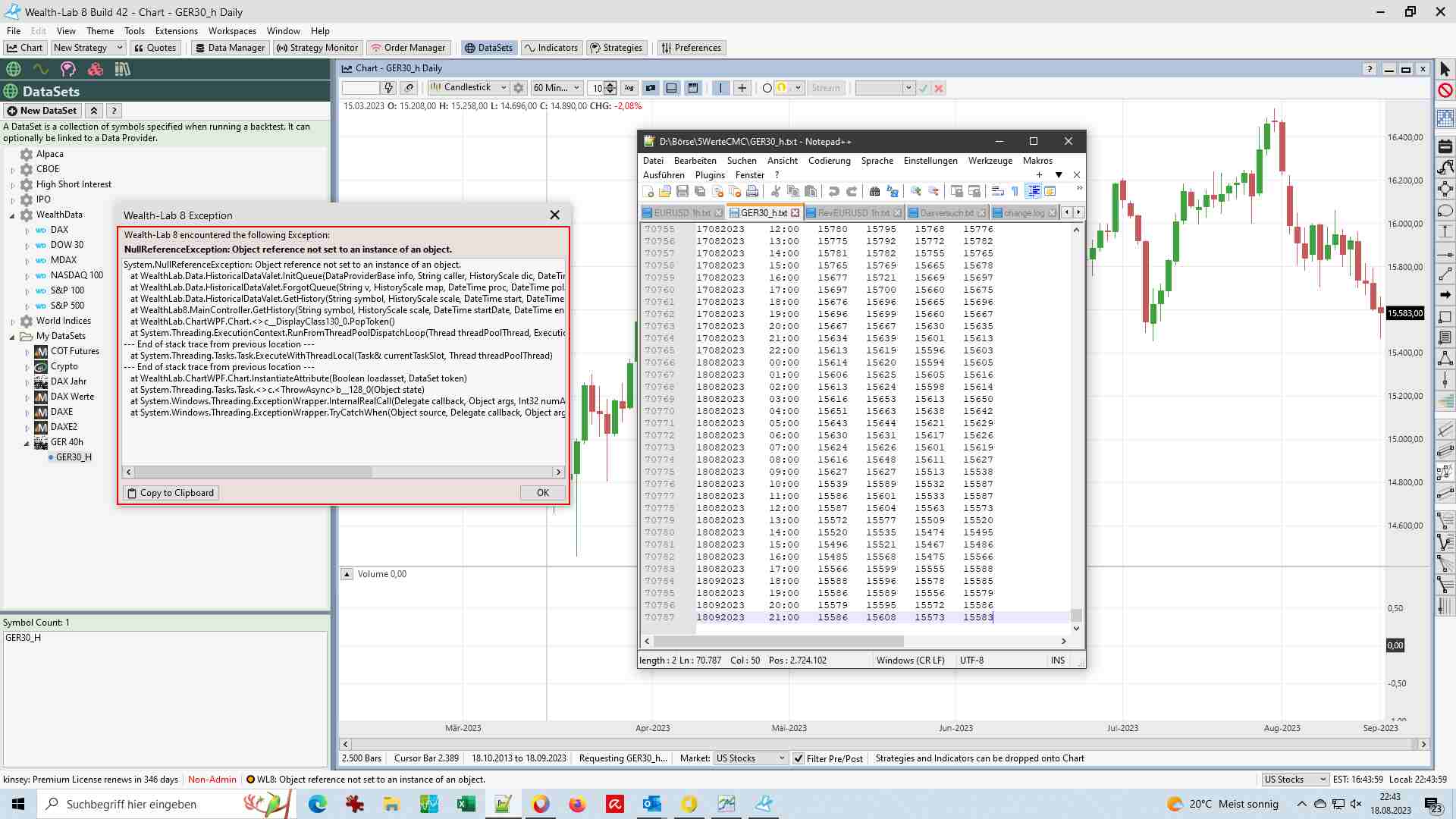Click the Copy to Clipboard button

click(171, 493)
